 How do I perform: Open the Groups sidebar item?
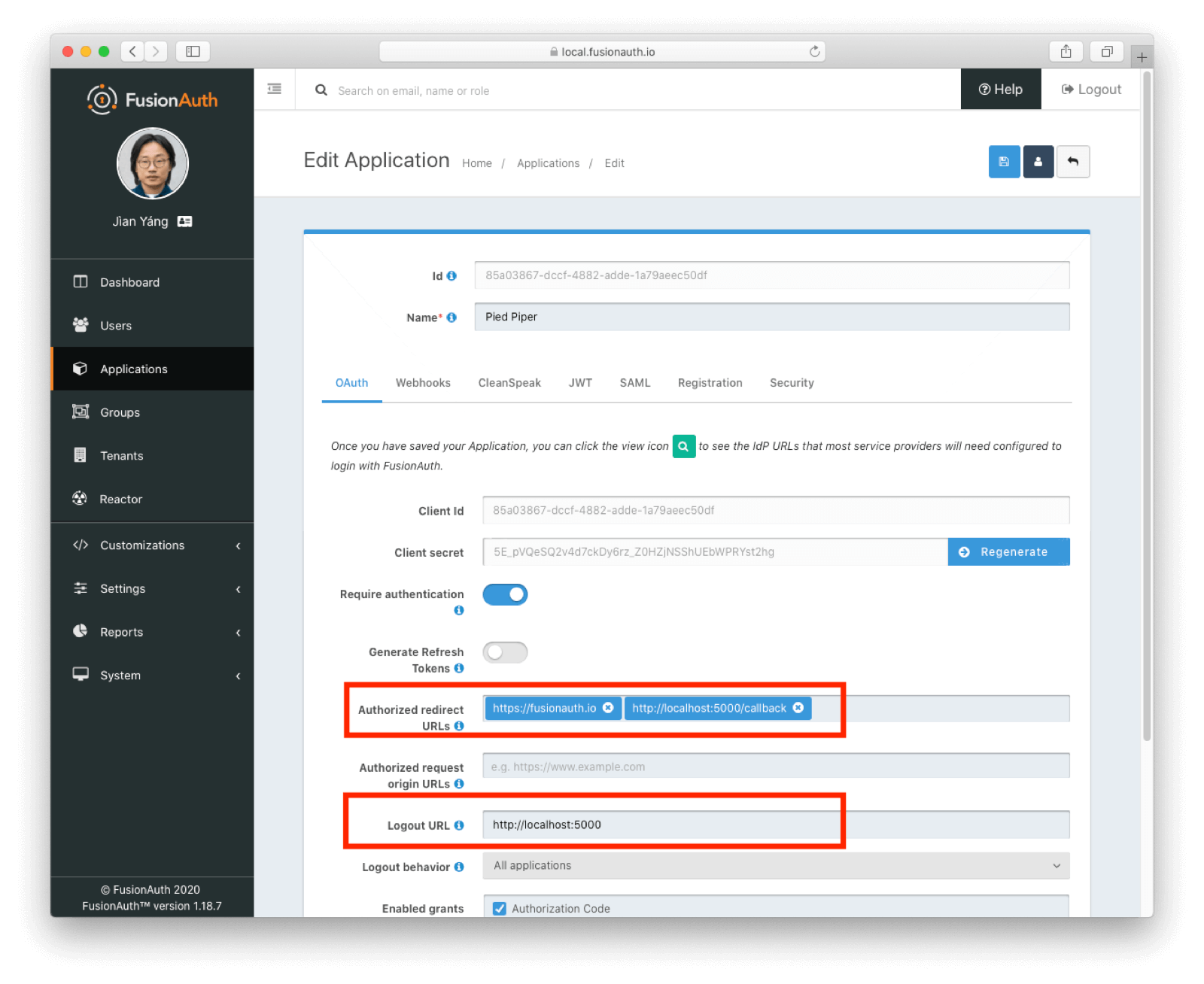coord(152,412)
